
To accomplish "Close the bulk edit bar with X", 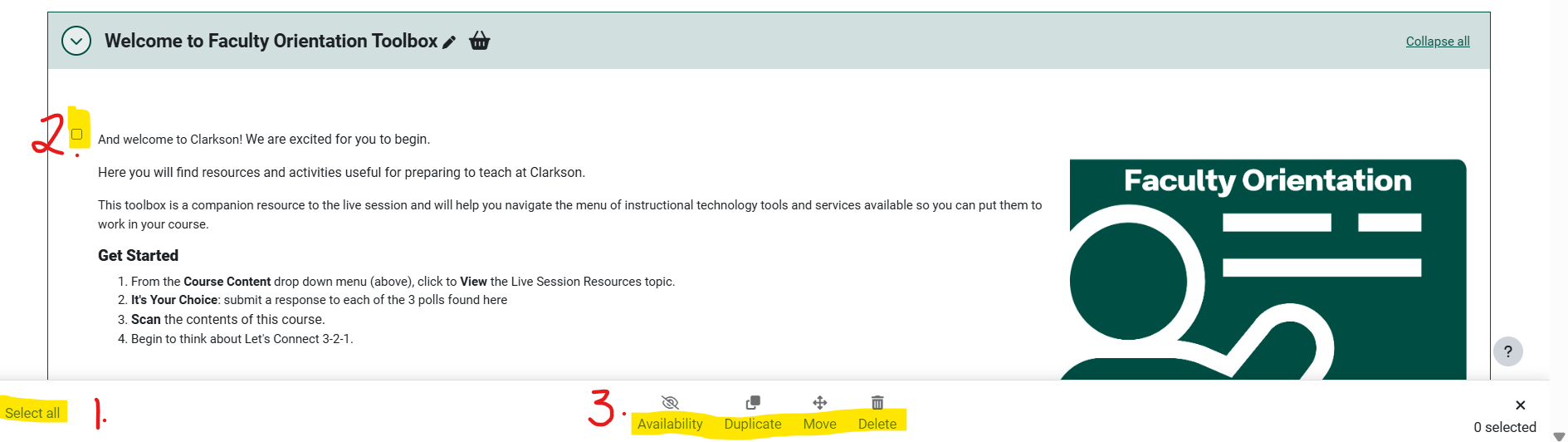I will [1521, 405].
